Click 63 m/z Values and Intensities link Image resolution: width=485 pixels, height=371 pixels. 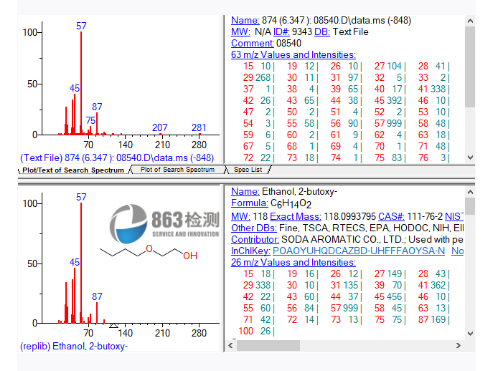click(293, 55)
